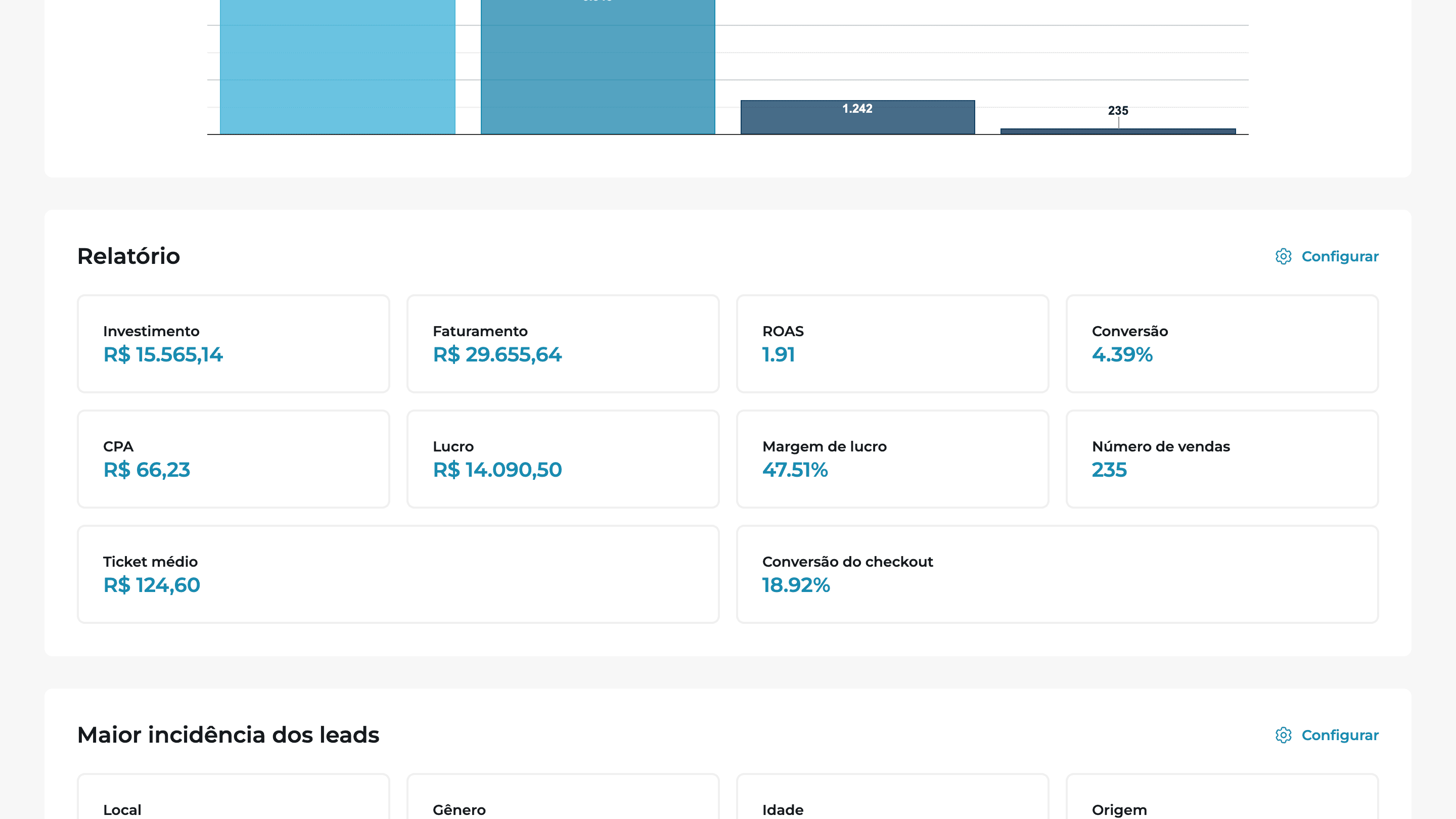Click the gear icon in Relatório section
Image resolution: width=1456 pixels, height=819 pixels.
[1283, 256]
